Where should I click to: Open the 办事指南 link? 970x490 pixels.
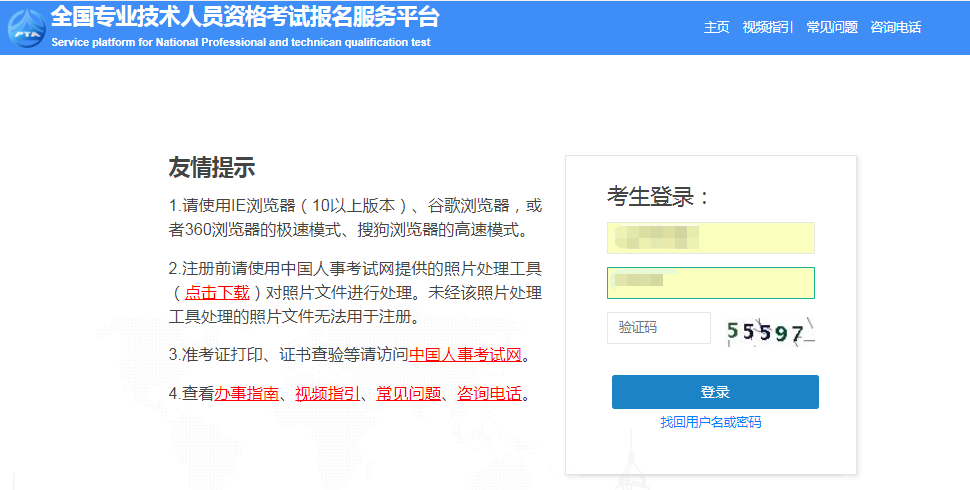tap(246, 393)
